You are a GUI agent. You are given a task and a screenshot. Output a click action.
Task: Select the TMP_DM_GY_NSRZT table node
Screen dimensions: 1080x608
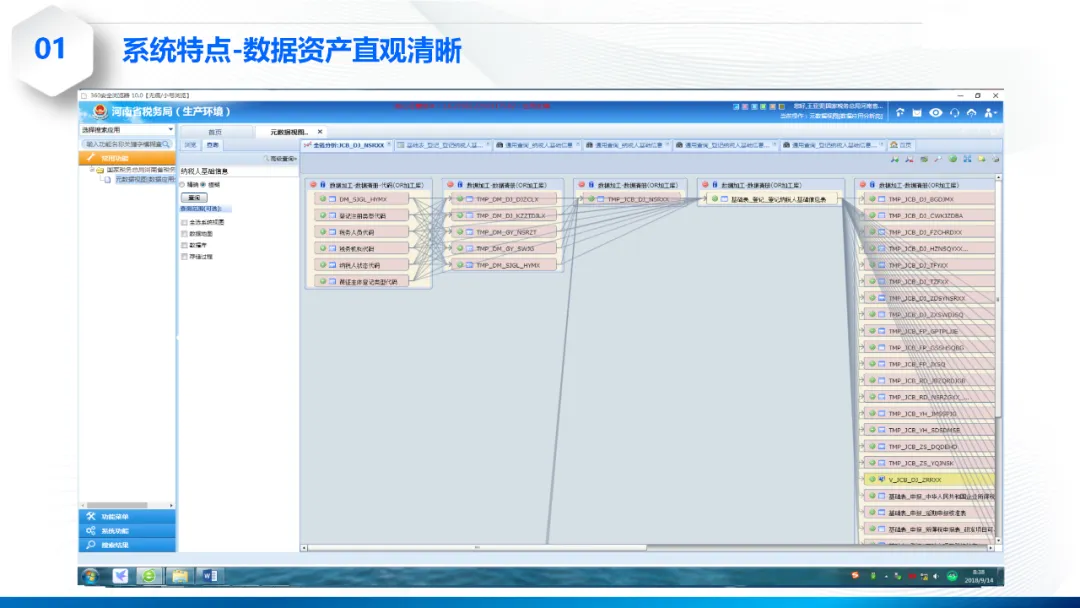point(503,232)
